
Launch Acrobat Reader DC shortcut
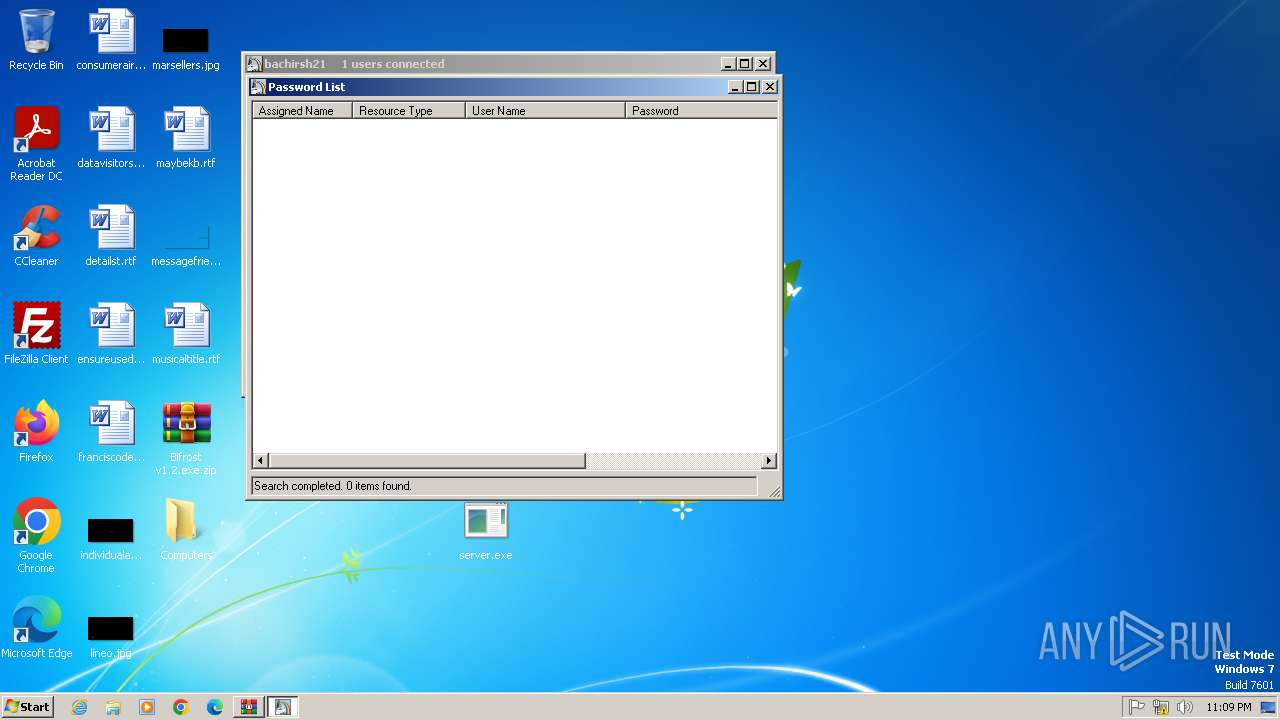point(36,144)
